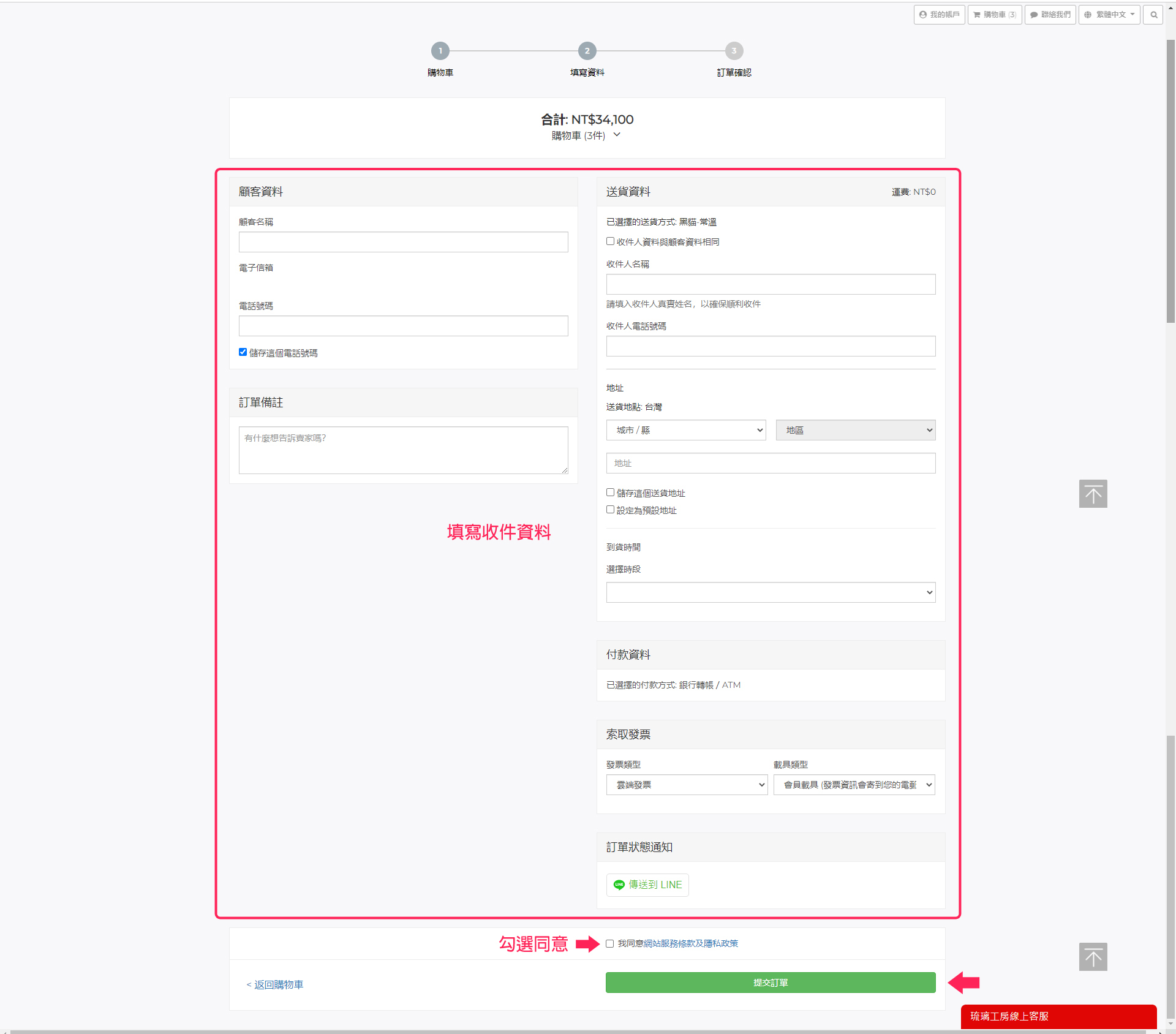Click the step 3 order confirmation (訂單確認) circle
This screenshot has width=1176, height=1034.
pos(734,51)
